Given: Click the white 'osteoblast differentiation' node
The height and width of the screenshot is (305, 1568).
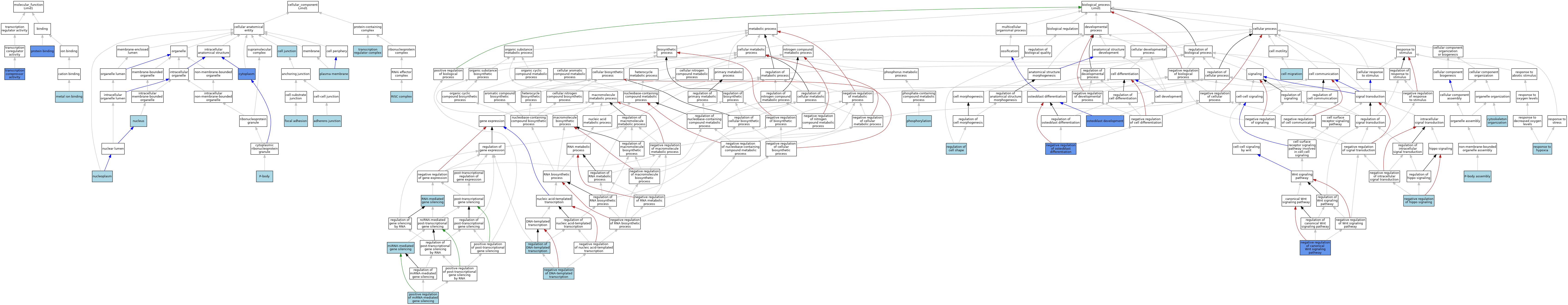Looking at the screenshot, I should click(1047, 97).
